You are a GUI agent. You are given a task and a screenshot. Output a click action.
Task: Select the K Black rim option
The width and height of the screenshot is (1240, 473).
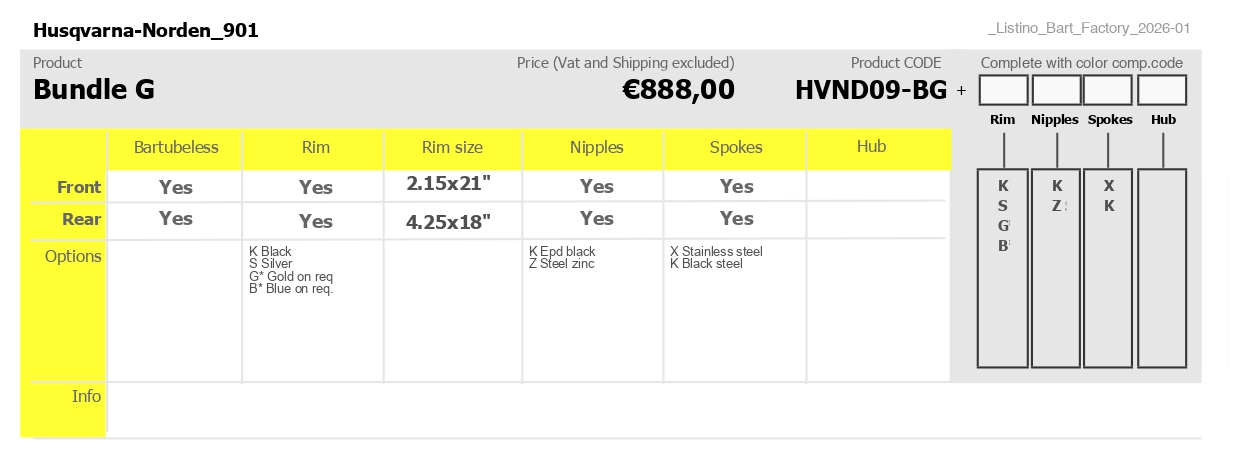[270, 252]
